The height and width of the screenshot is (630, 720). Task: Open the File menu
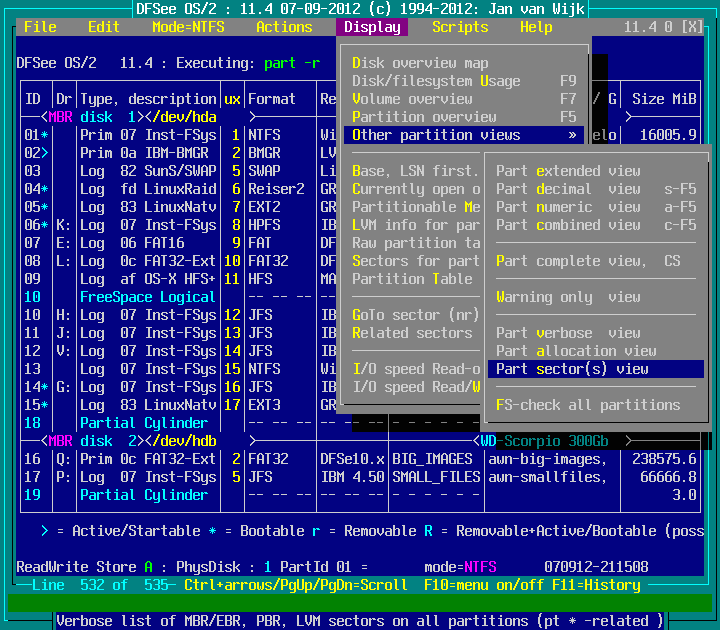[40, 27]
